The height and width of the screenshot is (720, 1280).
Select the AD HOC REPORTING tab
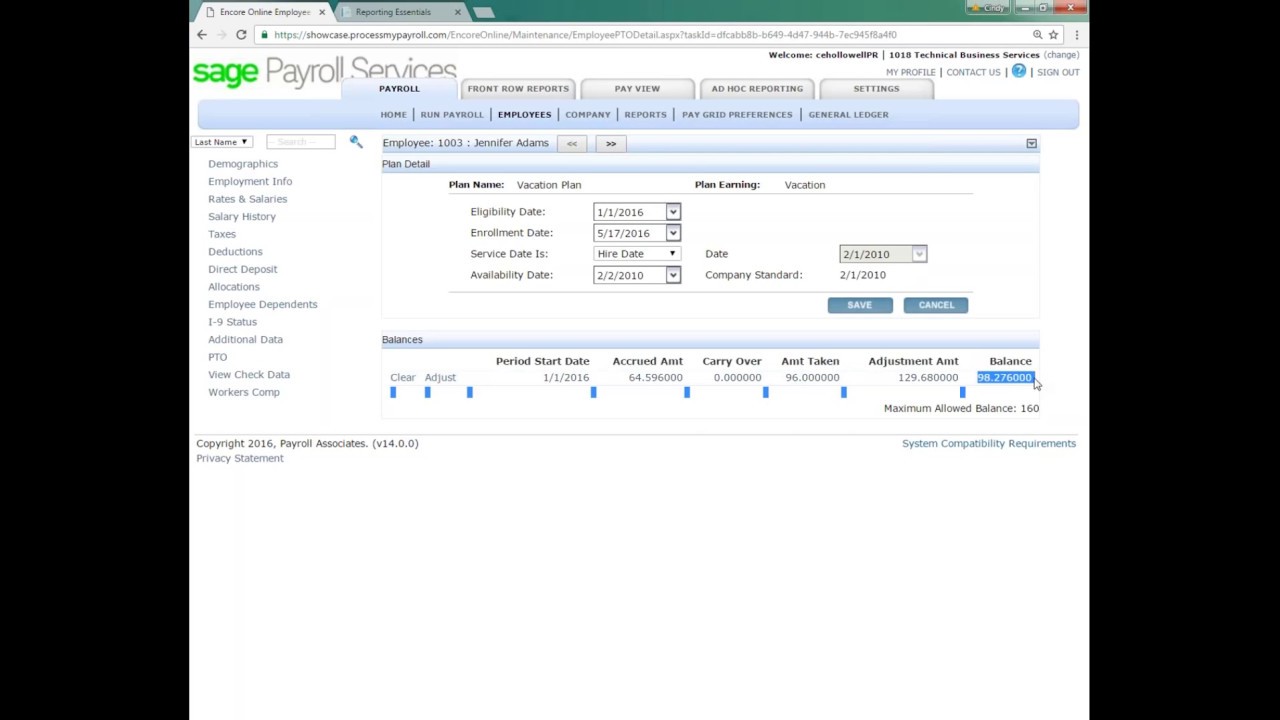click(x=757, y=88)
